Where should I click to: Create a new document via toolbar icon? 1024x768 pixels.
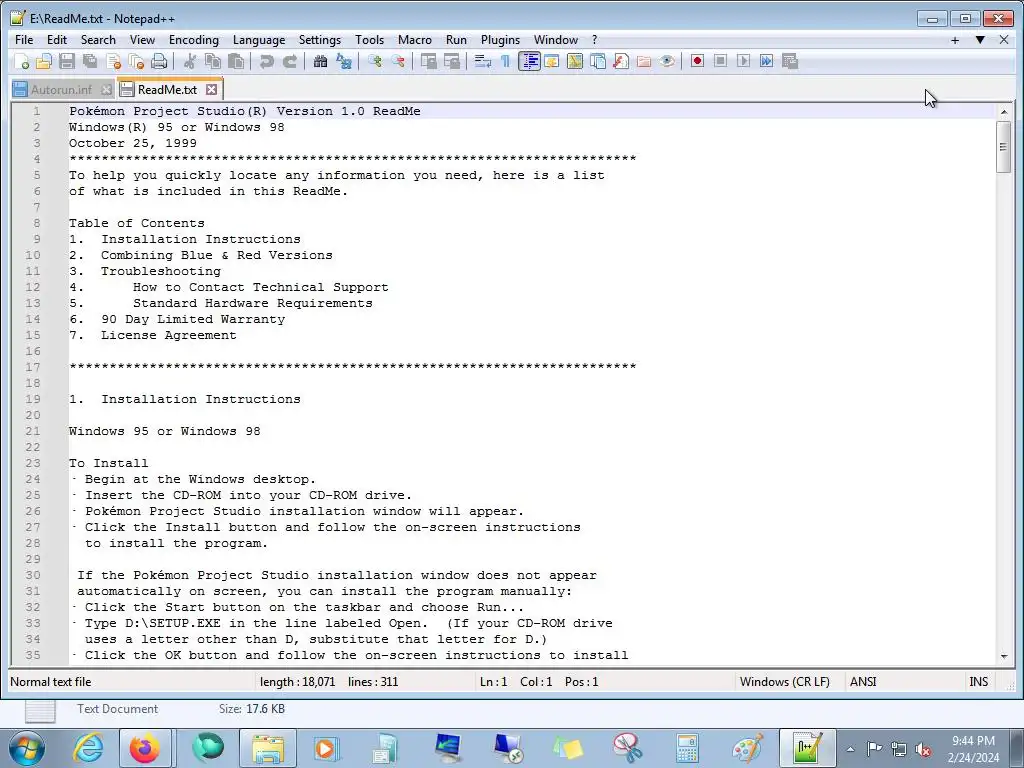pos(21,61)
